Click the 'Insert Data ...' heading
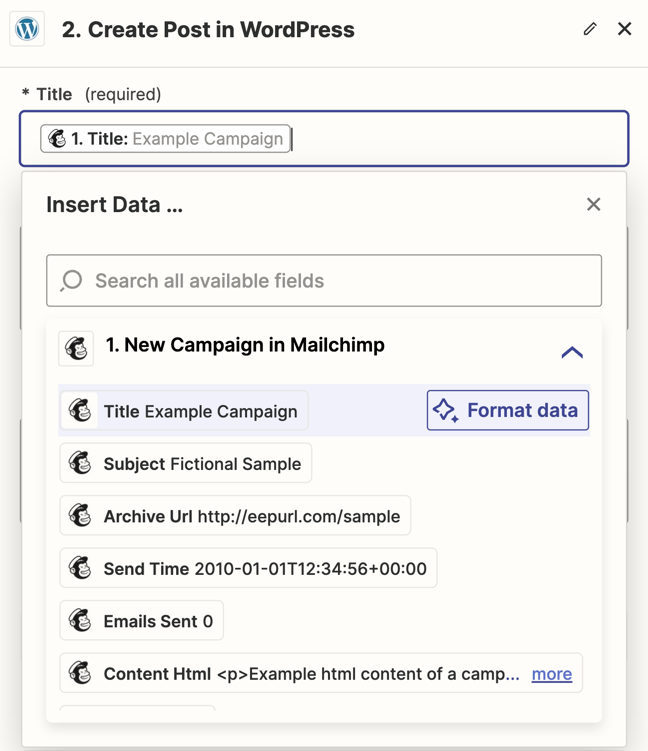 click(114, 205)
